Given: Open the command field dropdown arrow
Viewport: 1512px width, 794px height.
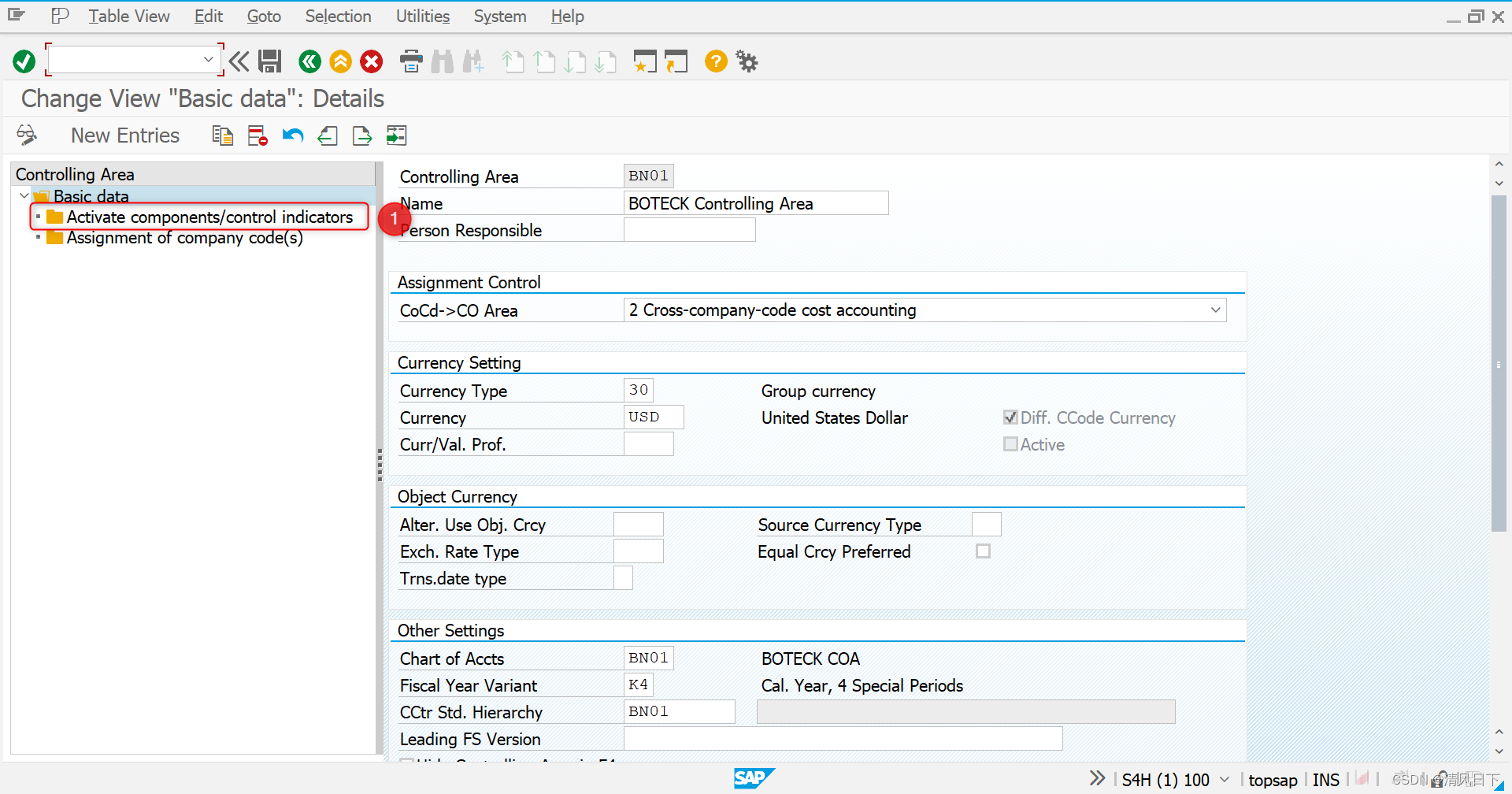Looking at the screenshot, I should point(209,59).
